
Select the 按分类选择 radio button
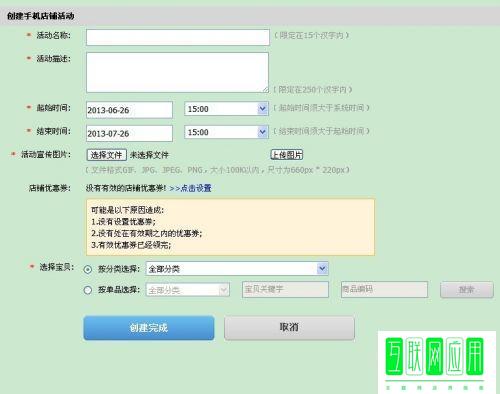click(x=88, y=269)
